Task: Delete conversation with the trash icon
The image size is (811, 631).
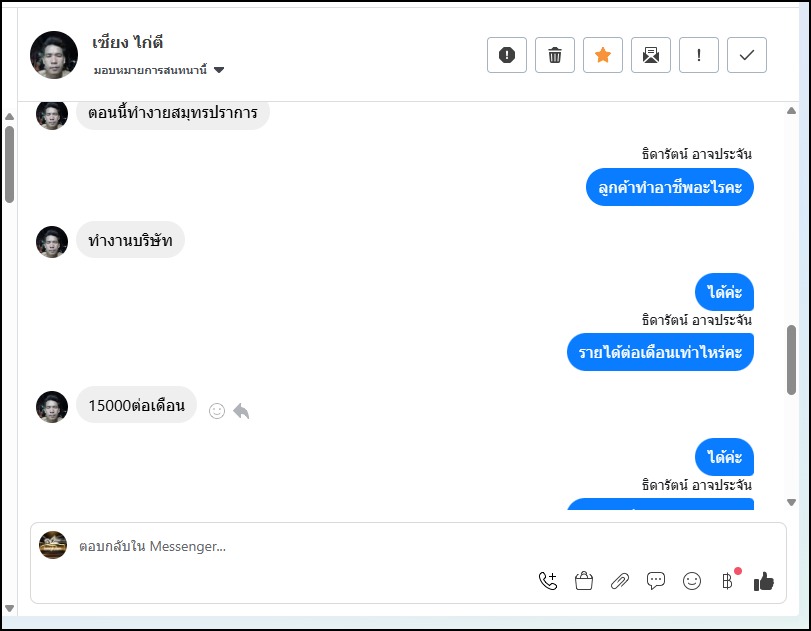Action: click(555, 56)
